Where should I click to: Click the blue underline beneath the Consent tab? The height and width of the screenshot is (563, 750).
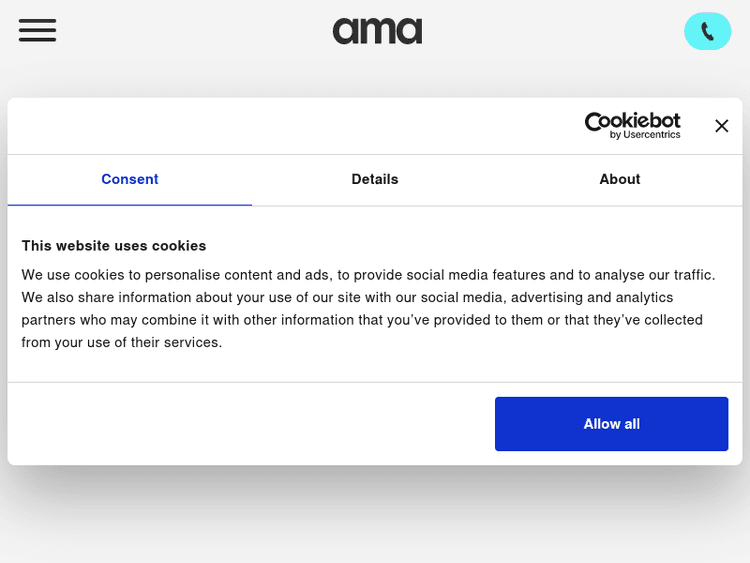click(x=130, y=204)
